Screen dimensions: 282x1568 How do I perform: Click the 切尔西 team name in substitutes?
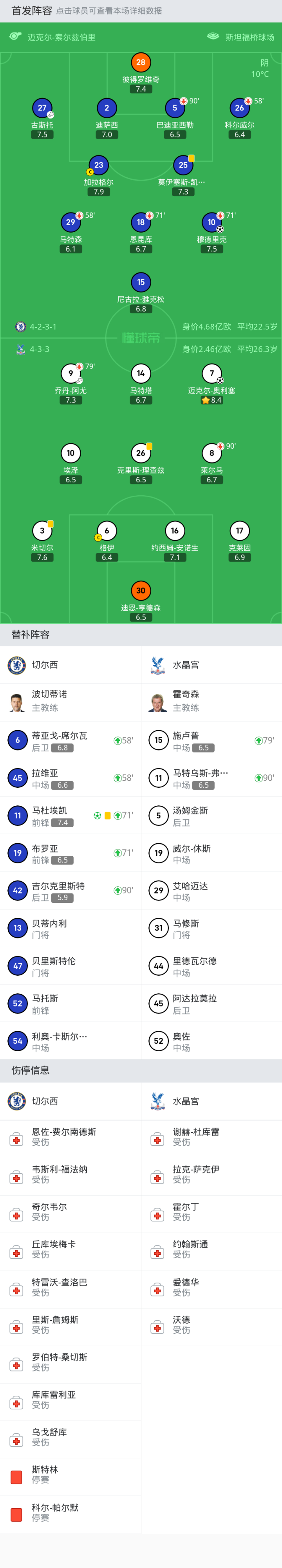(45, 665)
